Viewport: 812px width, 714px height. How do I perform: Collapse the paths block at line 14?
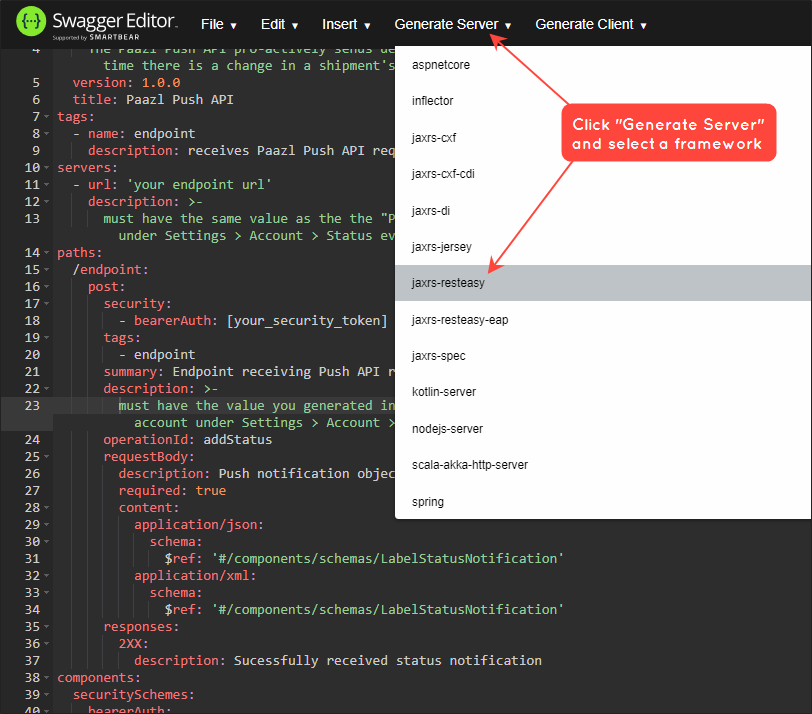pyautogui.click(x=47, y=253)
